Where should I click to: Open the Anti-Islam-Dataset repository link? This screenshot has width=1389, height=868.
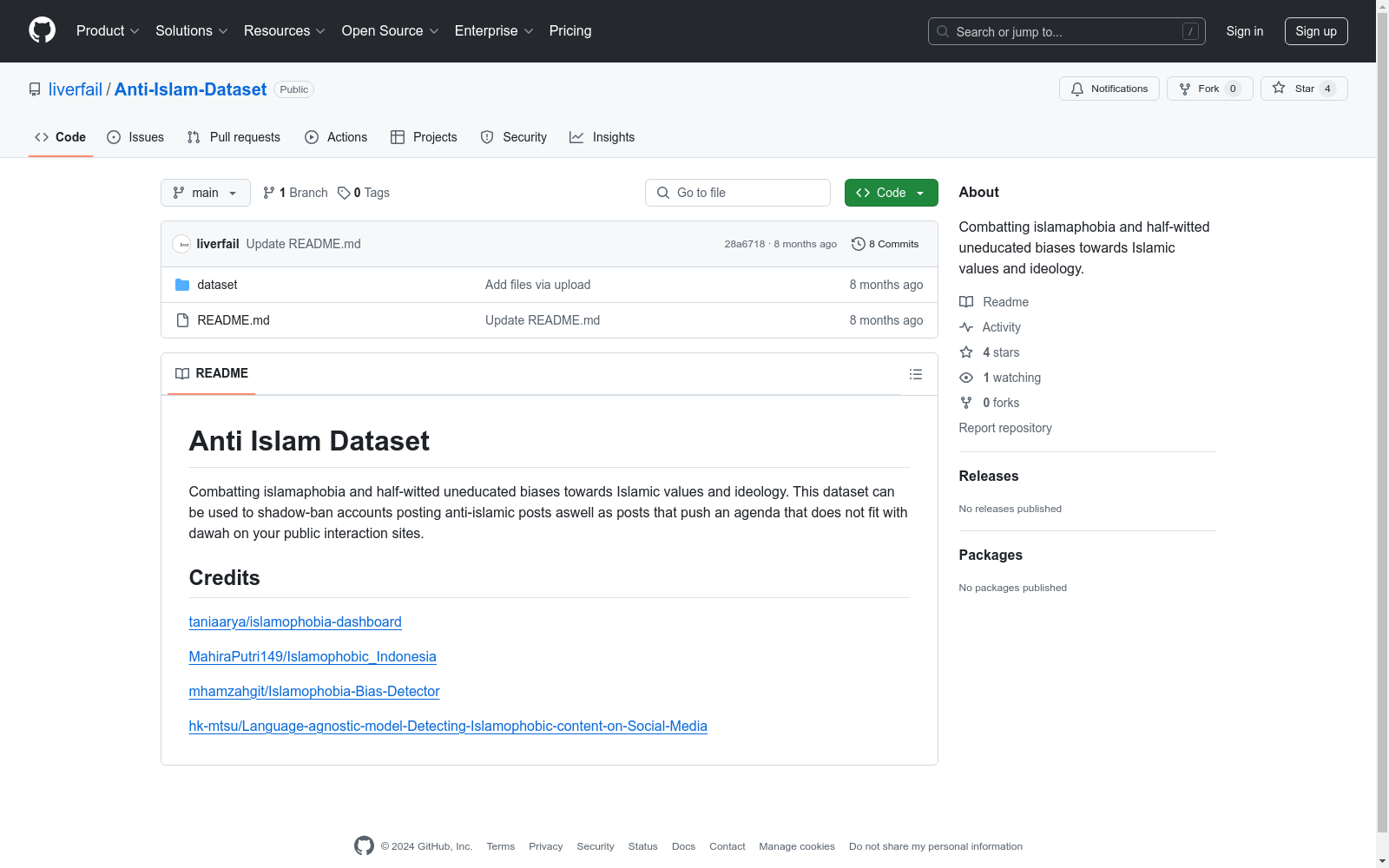point(191,89)
